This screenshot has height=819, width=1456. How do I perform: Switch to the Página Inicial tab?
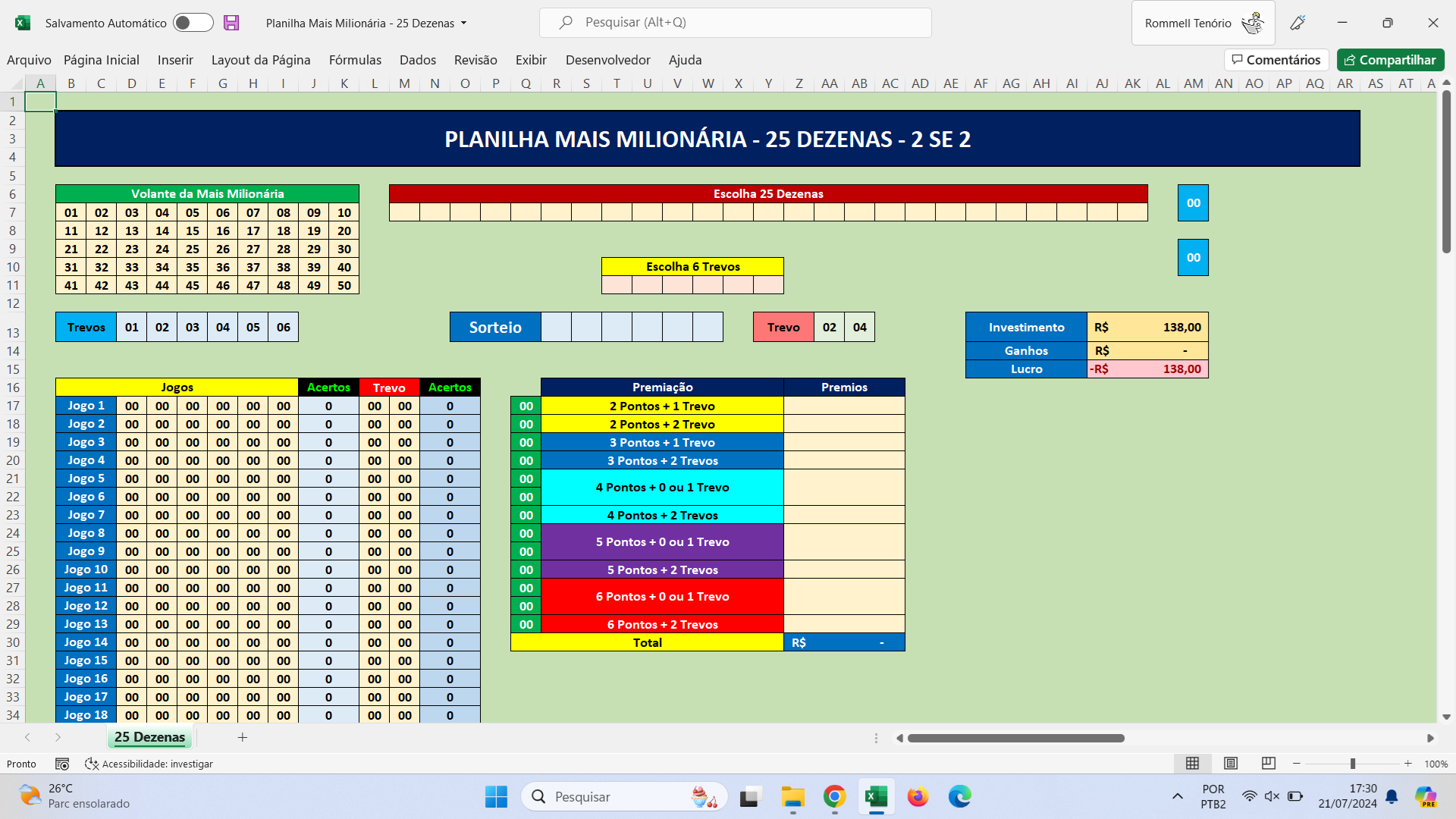coord(102,60)
